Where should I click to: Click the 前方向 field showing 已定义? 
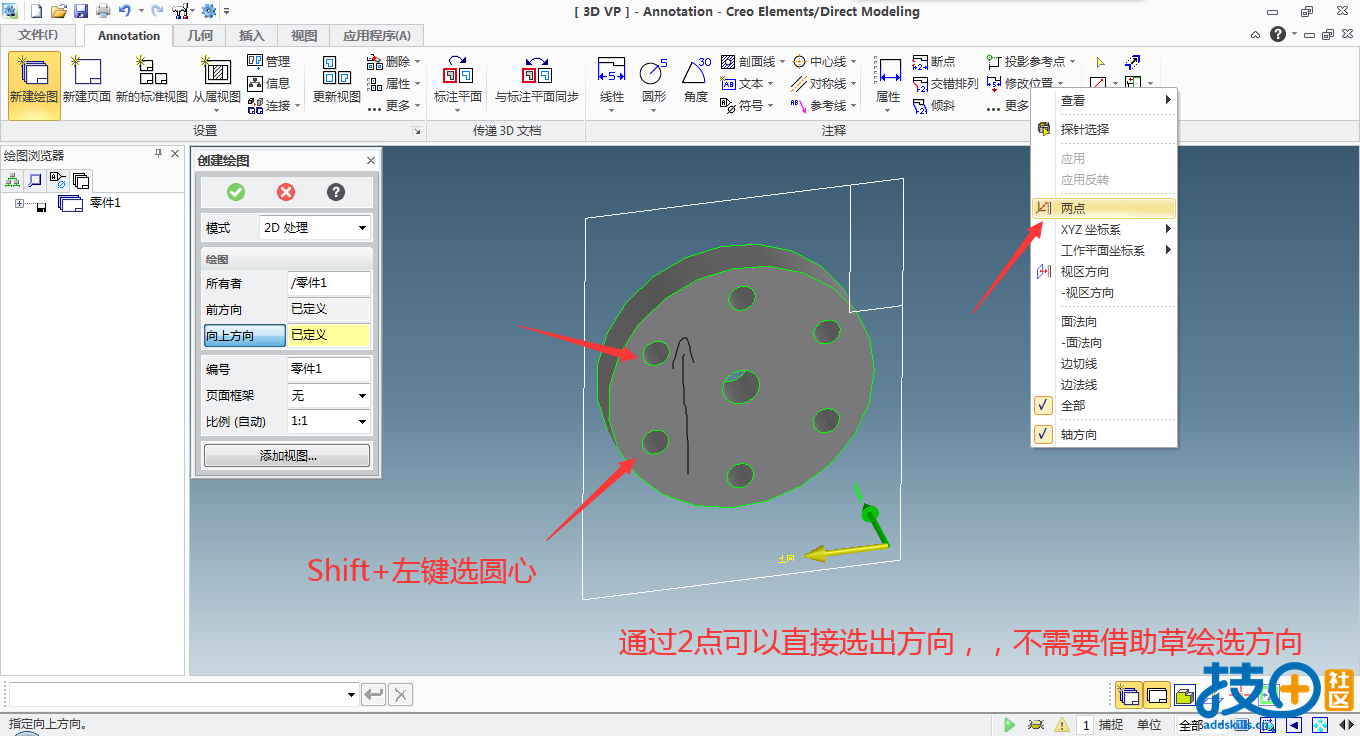(329, 310)
